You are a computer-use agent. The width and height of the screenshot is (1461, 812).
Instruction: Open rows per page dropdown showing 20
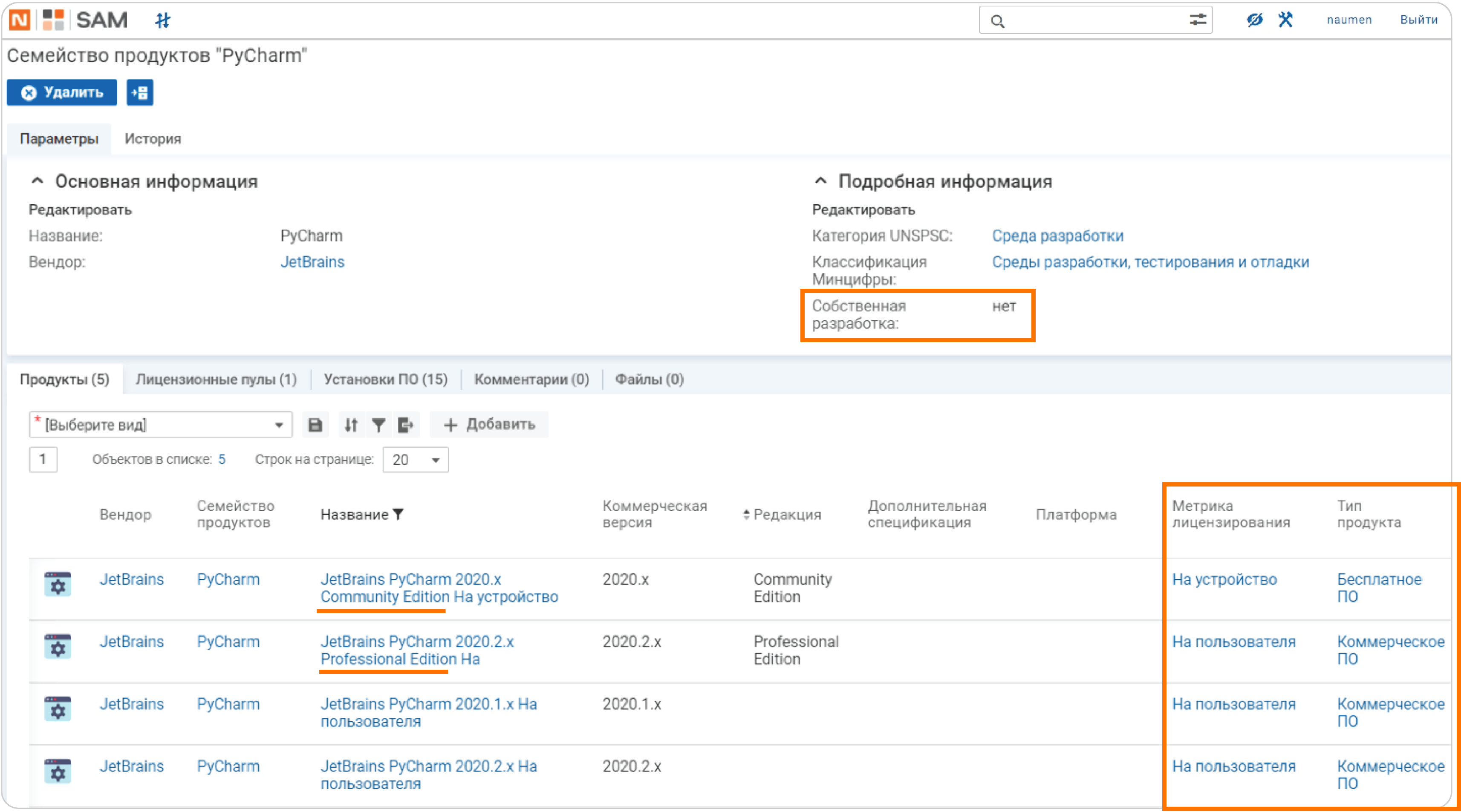[x=415, y=460]
